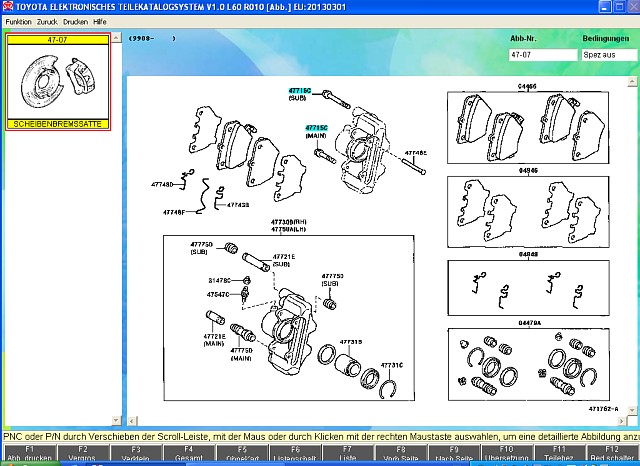Select highlighted part code 47715C (MAIN)
The height and width of the screenshot is (466, 640).
coord(316,128)
